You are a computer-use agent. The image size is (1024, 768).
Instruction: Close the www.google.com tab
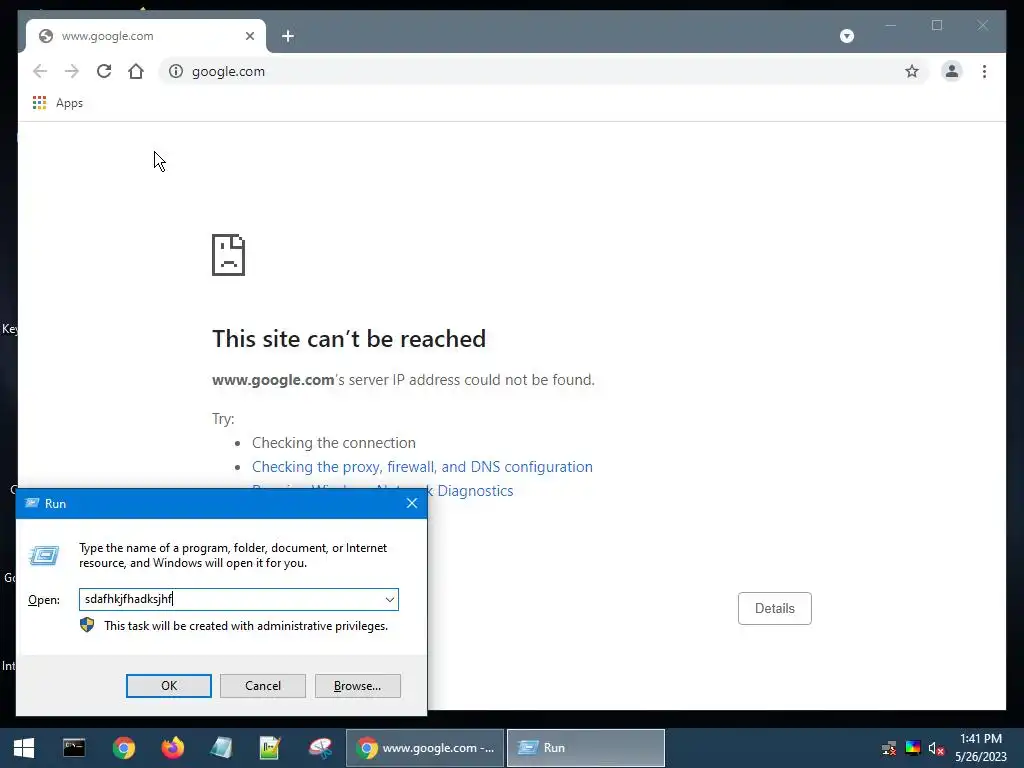[249, 36]
